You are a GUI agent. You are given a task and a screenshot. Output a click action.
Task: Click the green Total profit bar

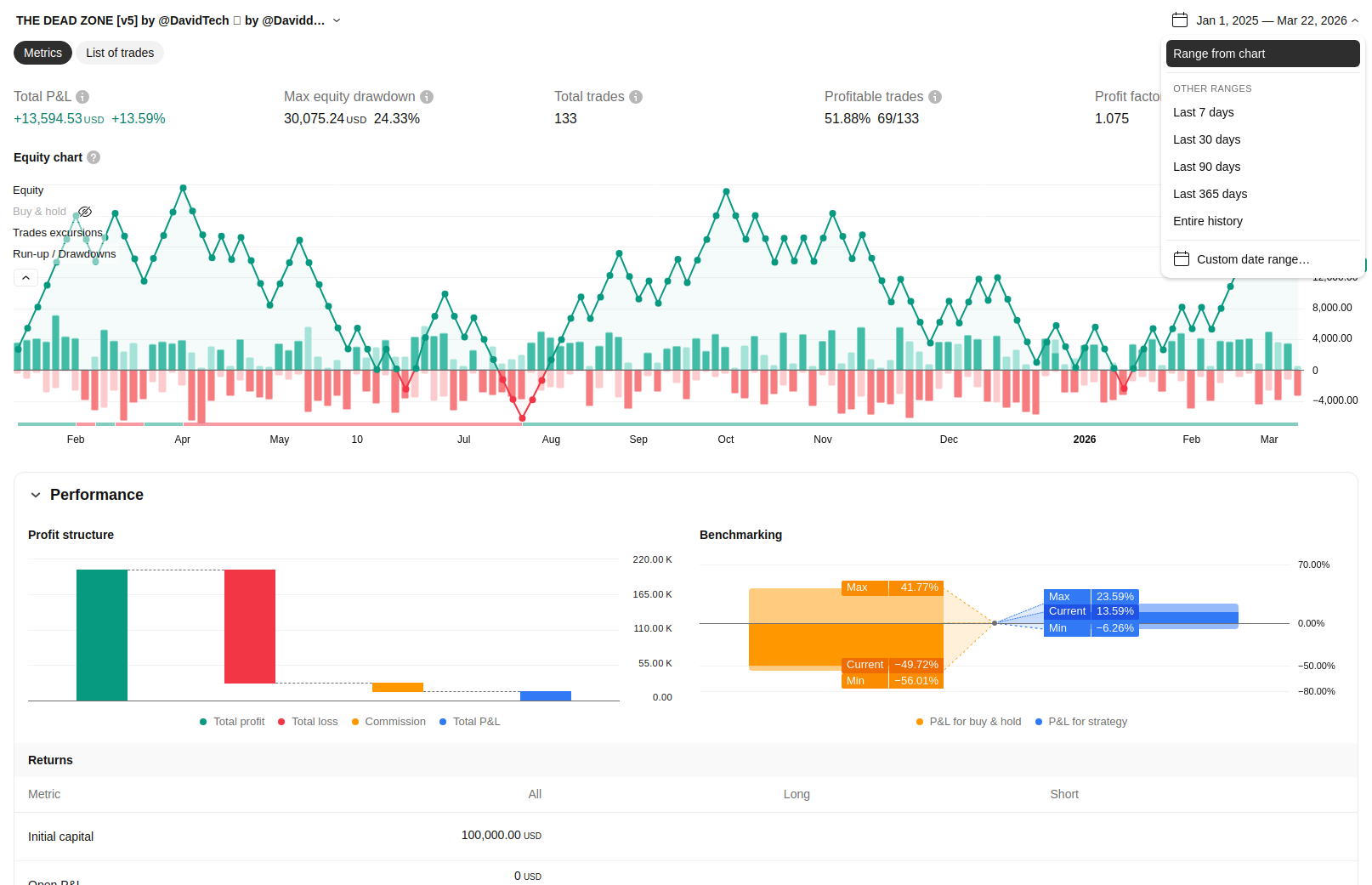point(102,634)
